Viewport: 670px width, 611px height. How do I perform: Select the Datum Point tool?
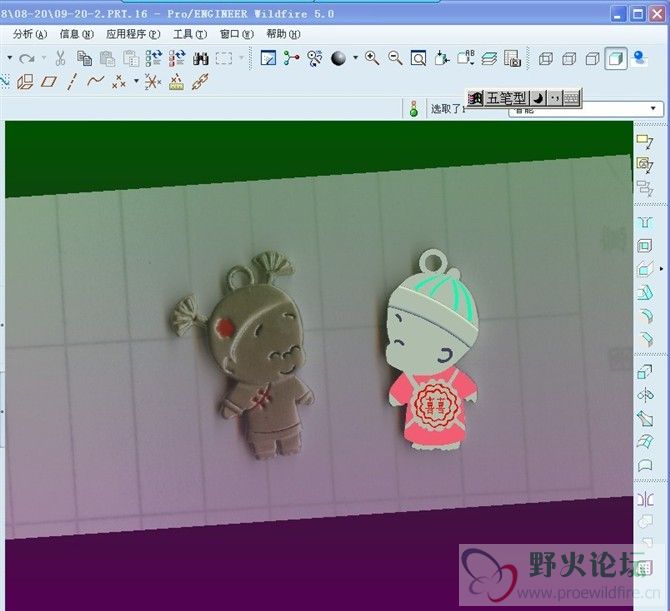(119, 81)
